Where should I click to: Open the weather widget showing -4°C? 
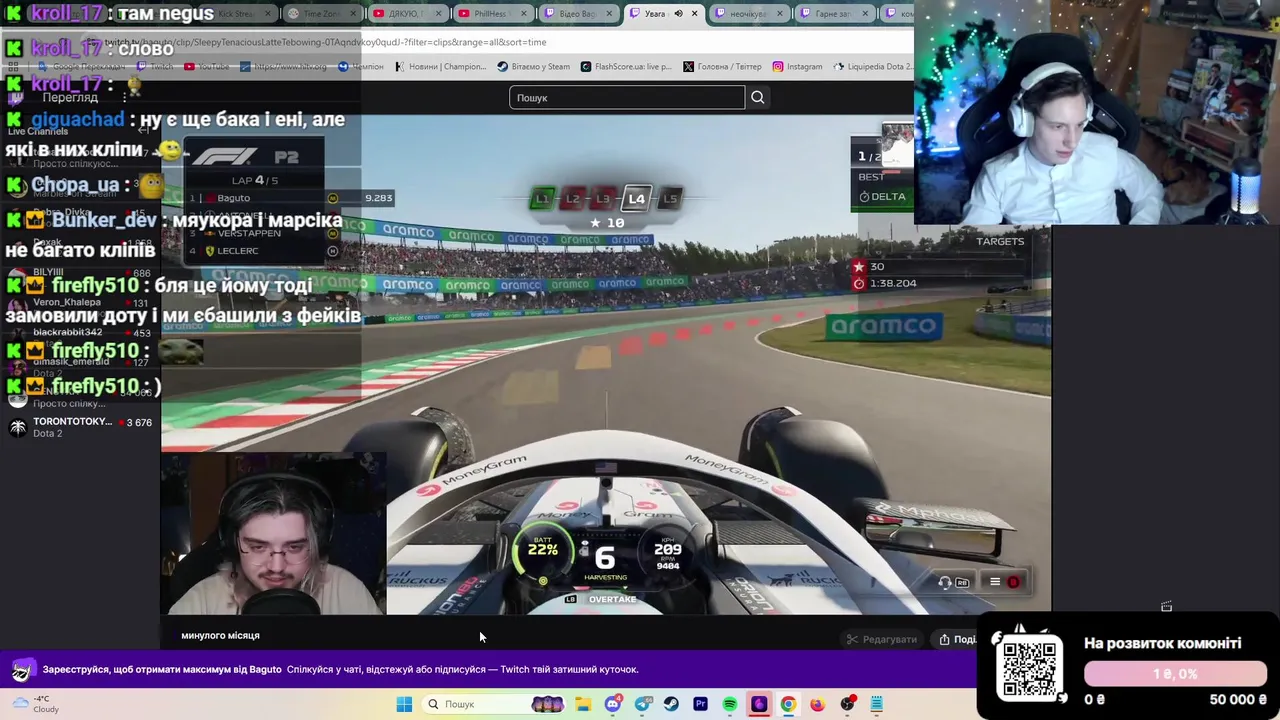[35, 704]
